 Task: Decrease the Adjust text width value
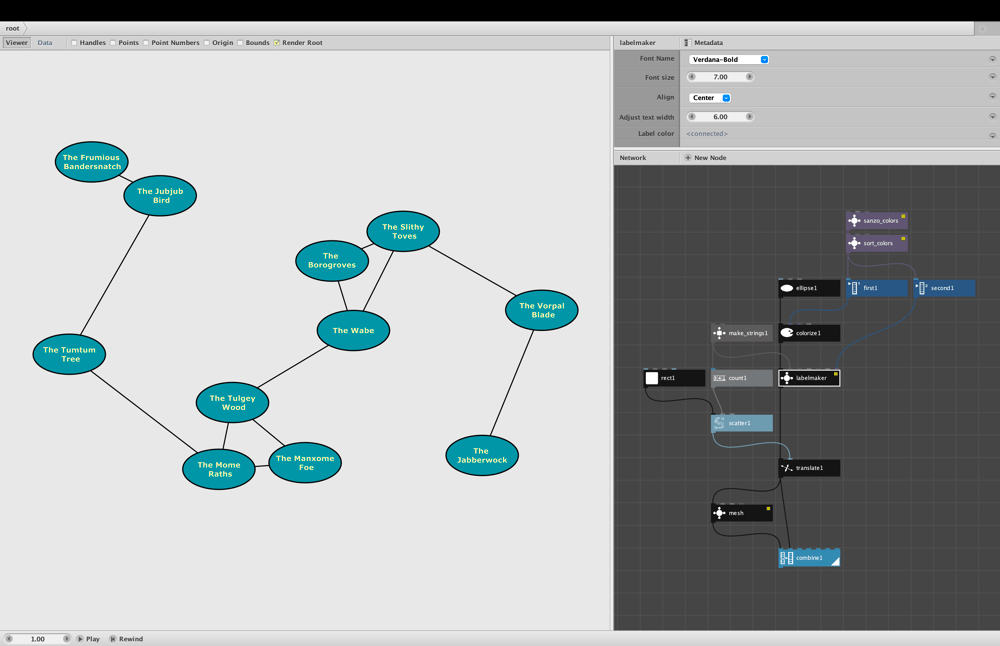tap(692, 117)
